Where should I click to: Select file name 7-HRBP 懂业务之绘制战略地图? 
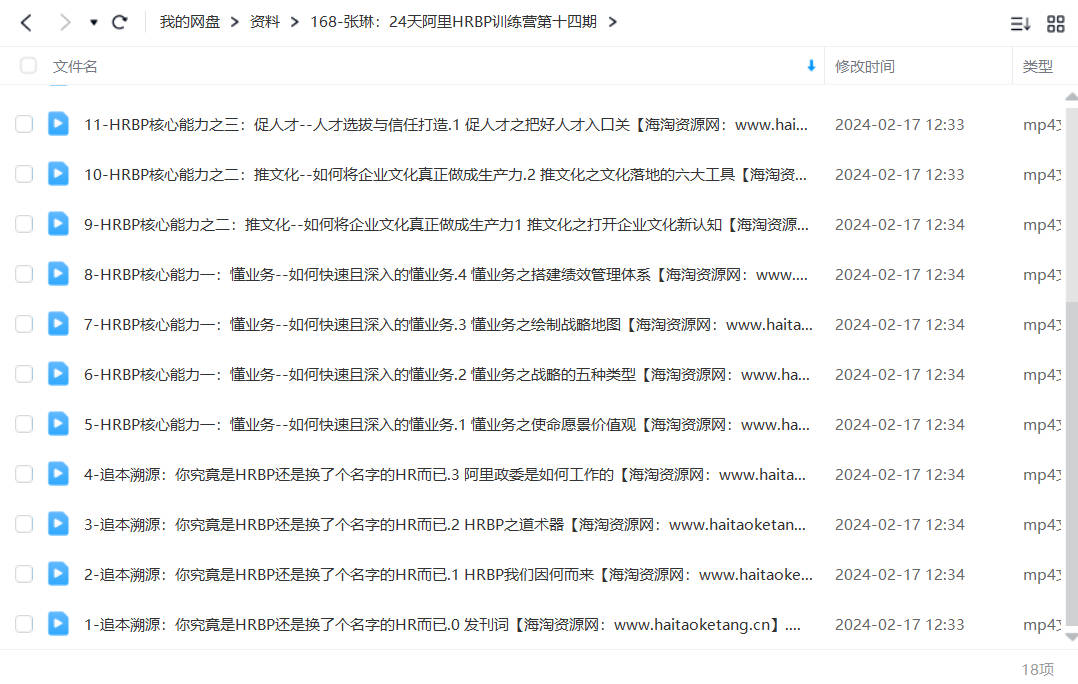[x=448, y=324]
